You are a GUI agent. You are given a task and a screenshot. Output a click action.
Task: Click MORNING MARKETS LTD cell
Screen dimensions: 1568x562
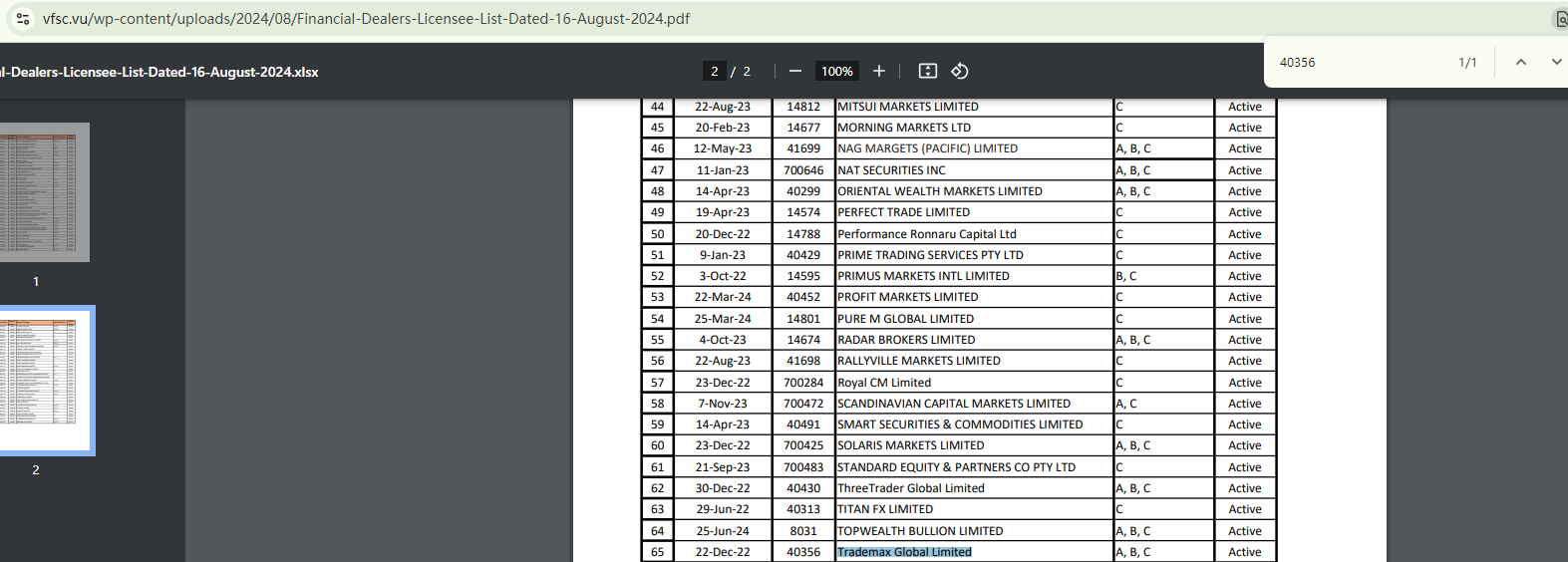[x=973, y=128]
